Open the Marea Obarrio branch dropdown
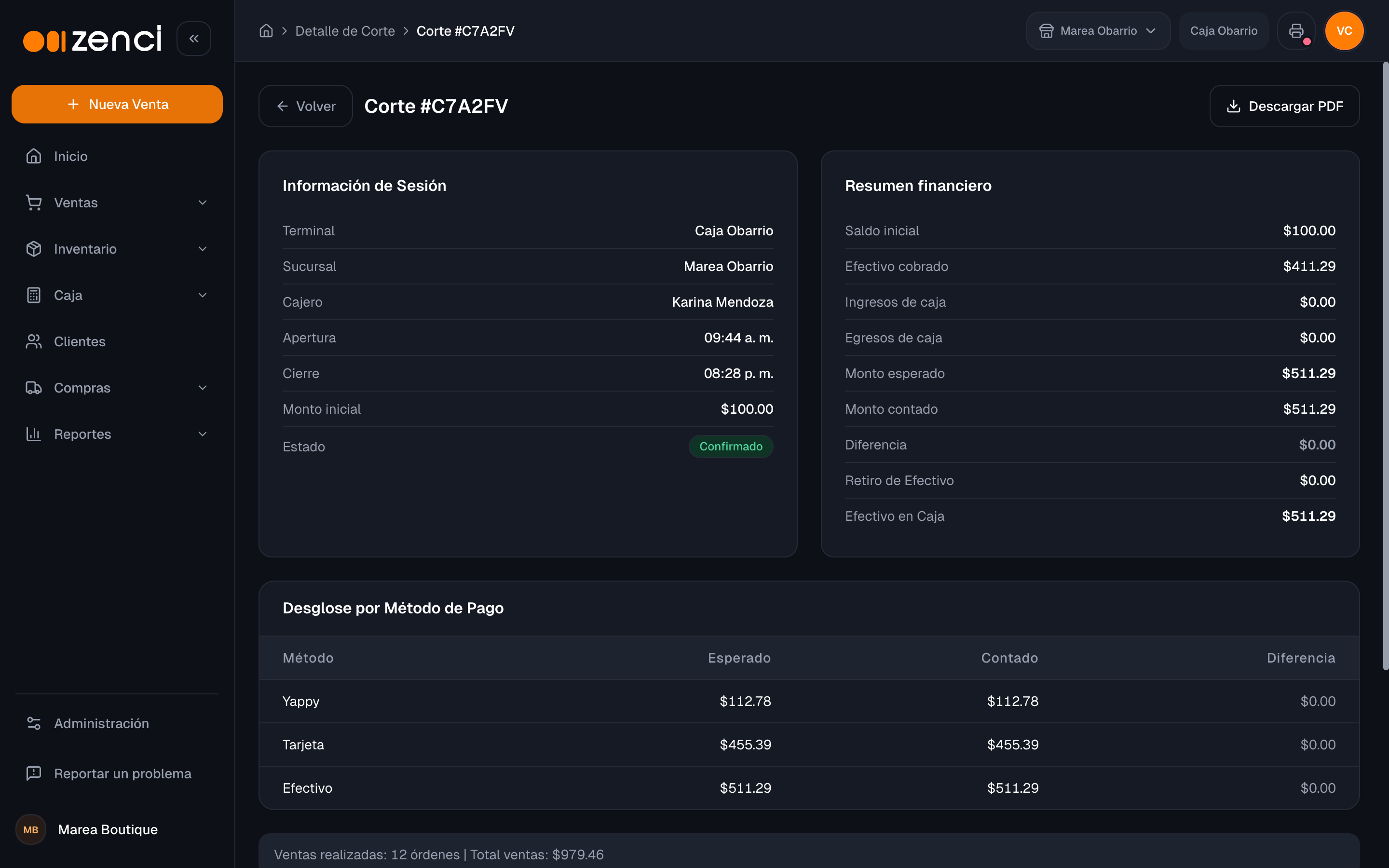The image size is (1389, 868). [x=1098, y=31]
